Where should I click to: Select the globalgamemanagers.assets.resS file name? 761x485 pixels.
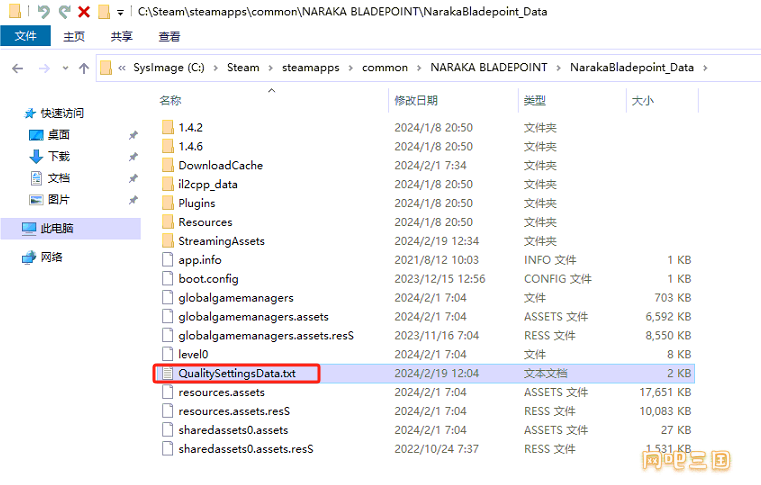coord(266,335)
